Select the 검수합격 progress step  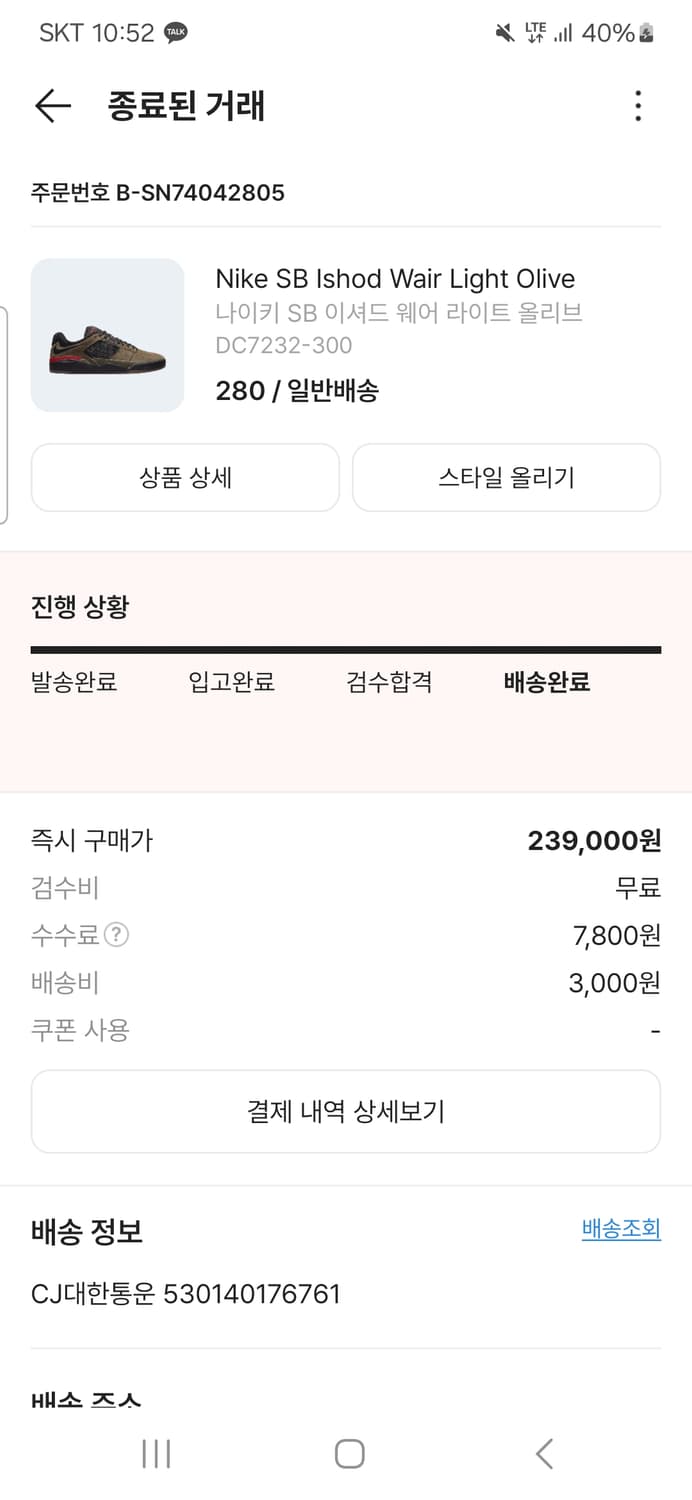(389, 683)
